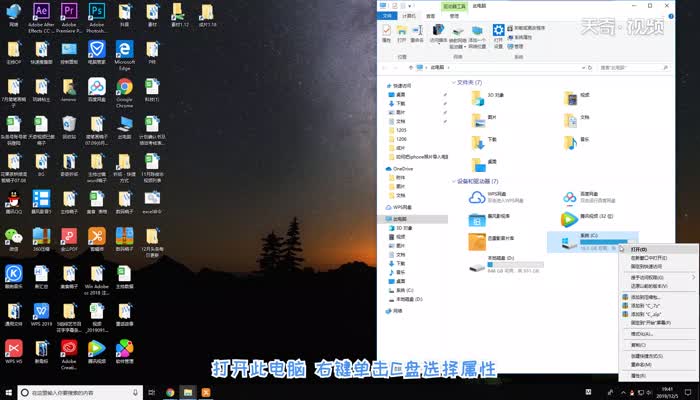Open the Recycle Bin desktop icon
Screen dimensions: 700x400
point(69,127)
